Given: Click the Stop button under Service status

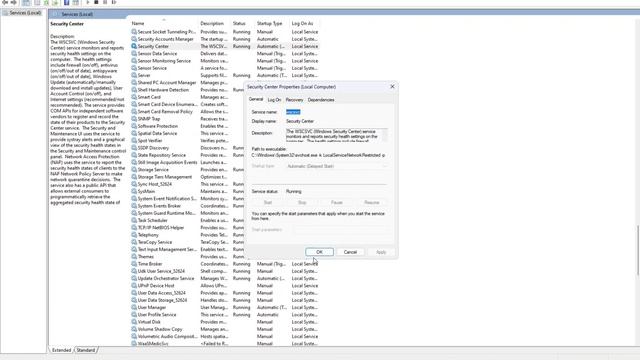Looking at the screenshot, I should point(302,202).
